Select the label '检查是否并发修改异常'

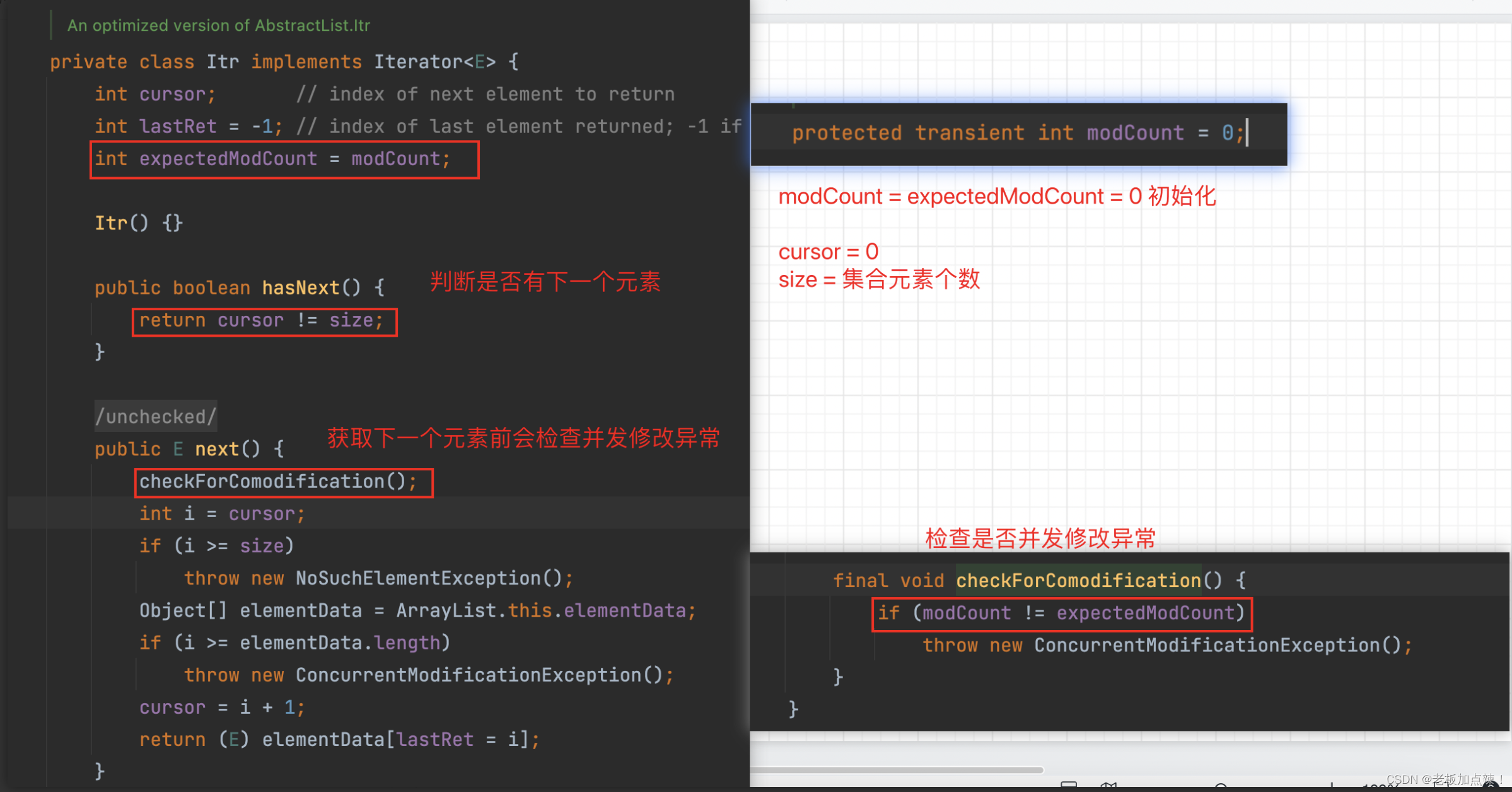(x=1040, y=539)
